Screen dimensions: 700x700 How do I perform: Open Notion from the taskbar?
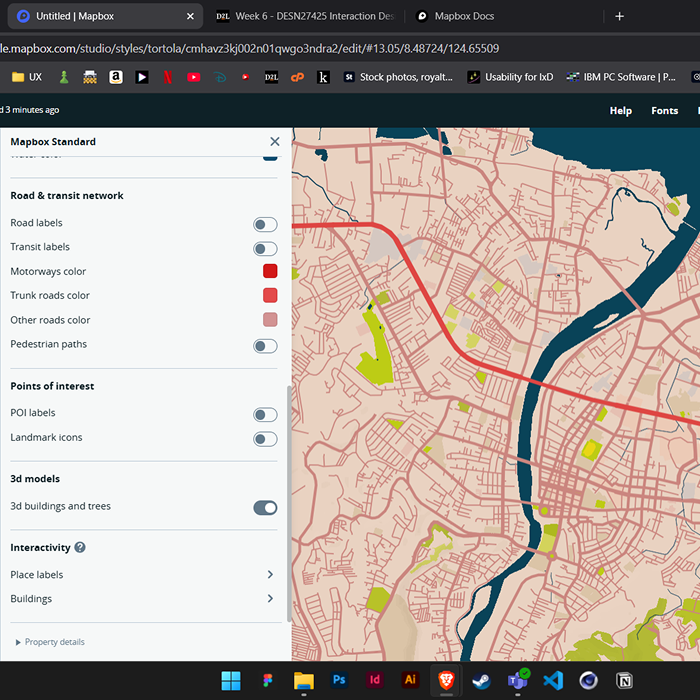click(624, 680)
